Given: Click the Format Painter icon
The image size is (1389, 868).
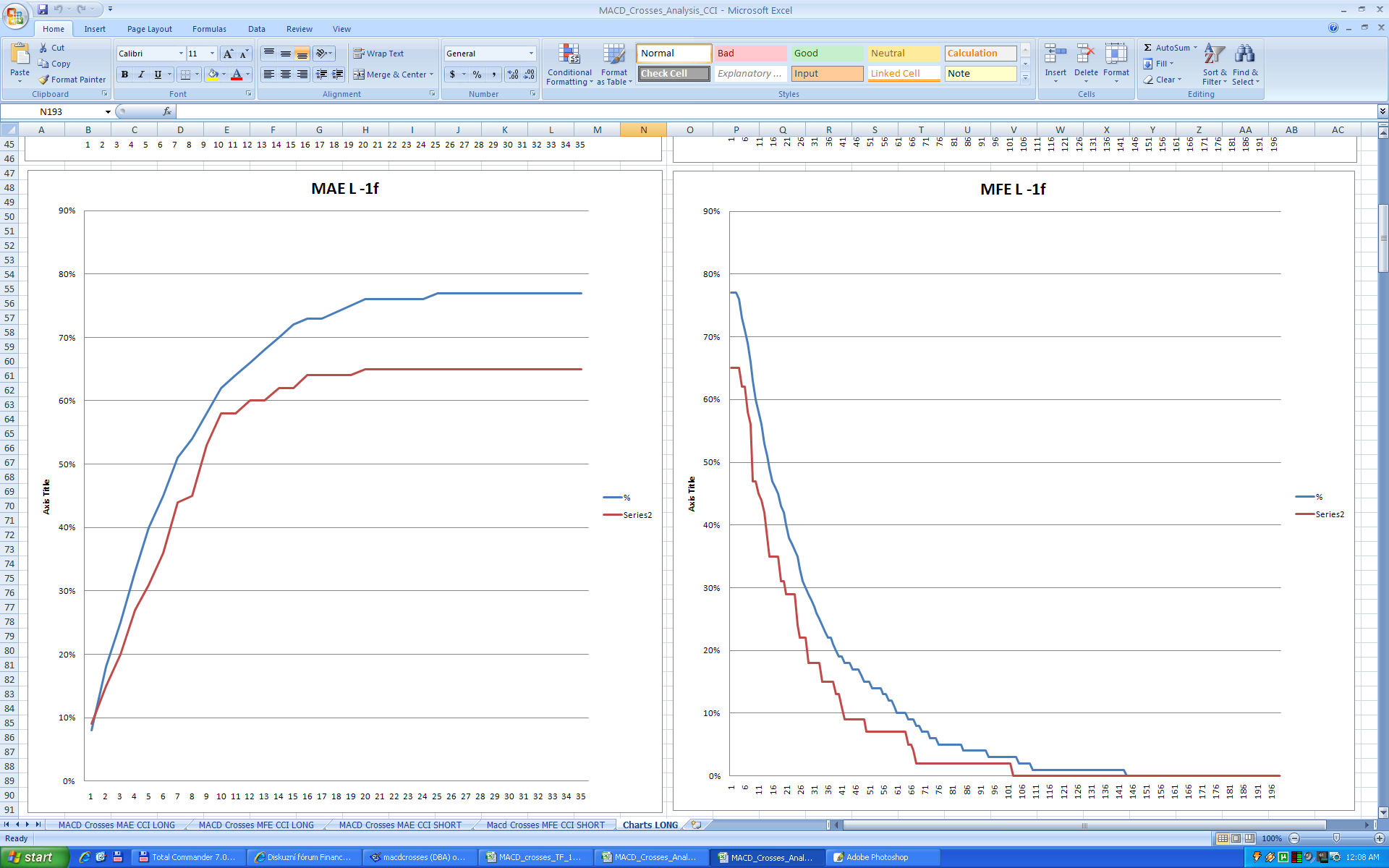Looking at the screenshot, I should click(x=45, y=80).
